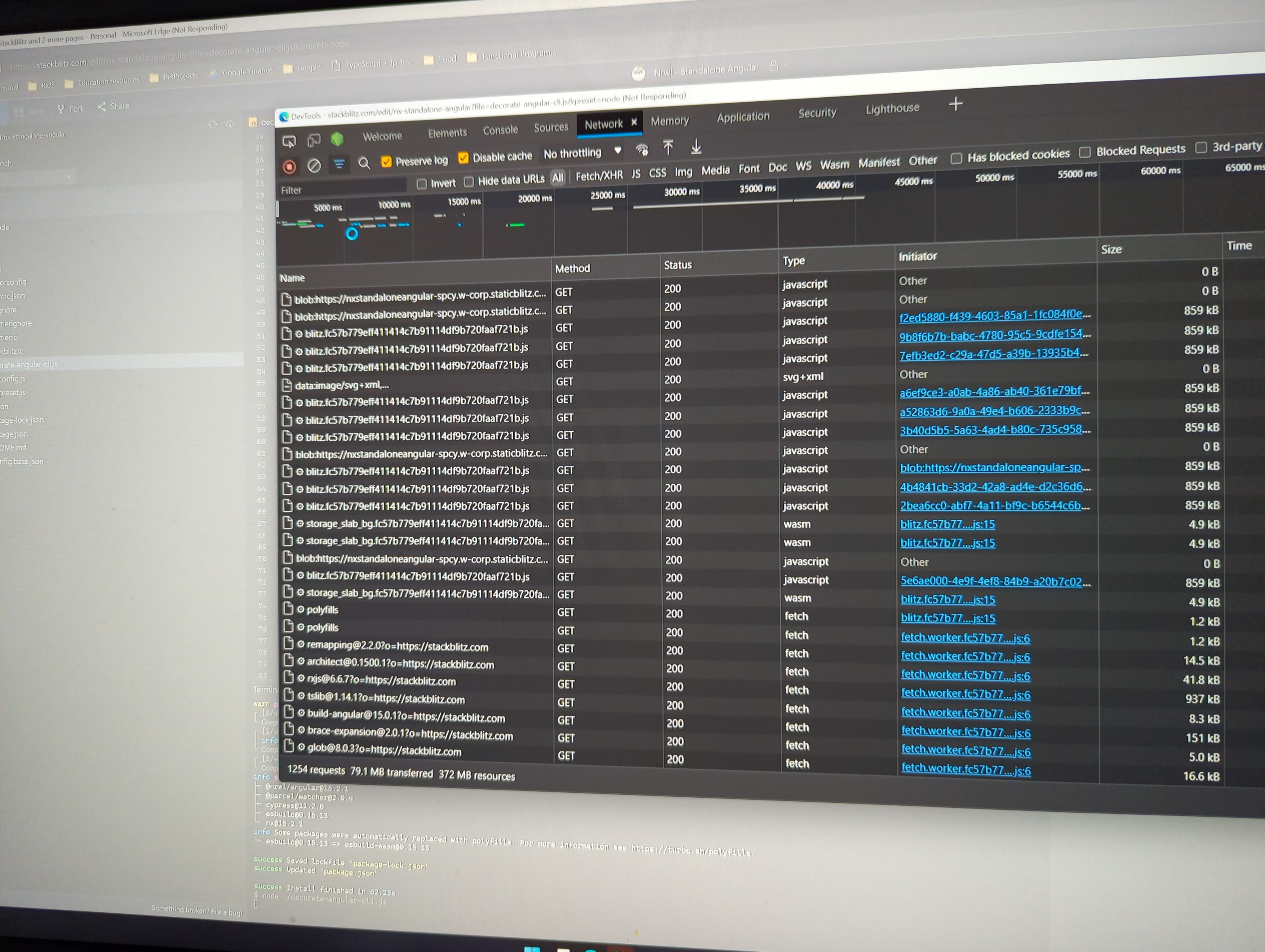Image resolution: width=1265 pixels, height=952 pixels.
Task: Open the Memory panel
Action: click(x=670, y=121)
